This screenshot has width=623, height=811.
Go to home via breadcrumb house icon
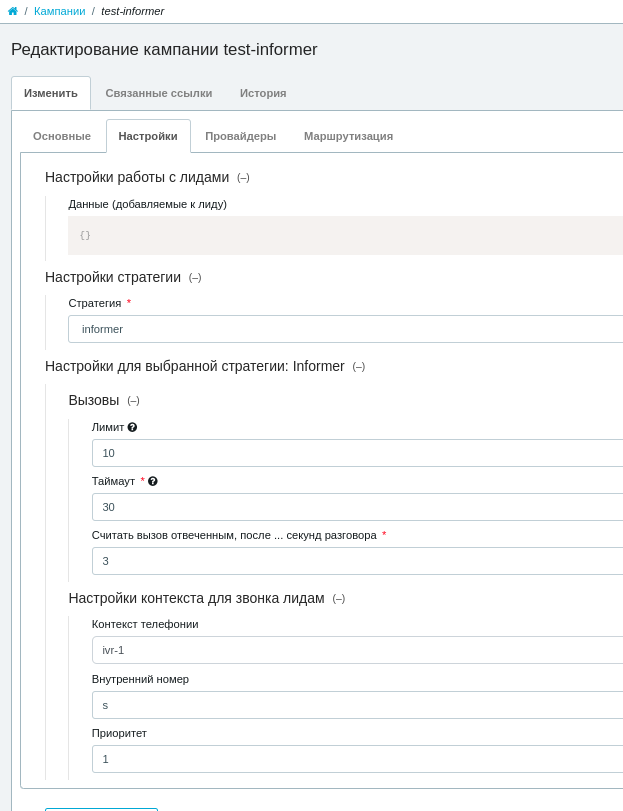pos(13,11)
